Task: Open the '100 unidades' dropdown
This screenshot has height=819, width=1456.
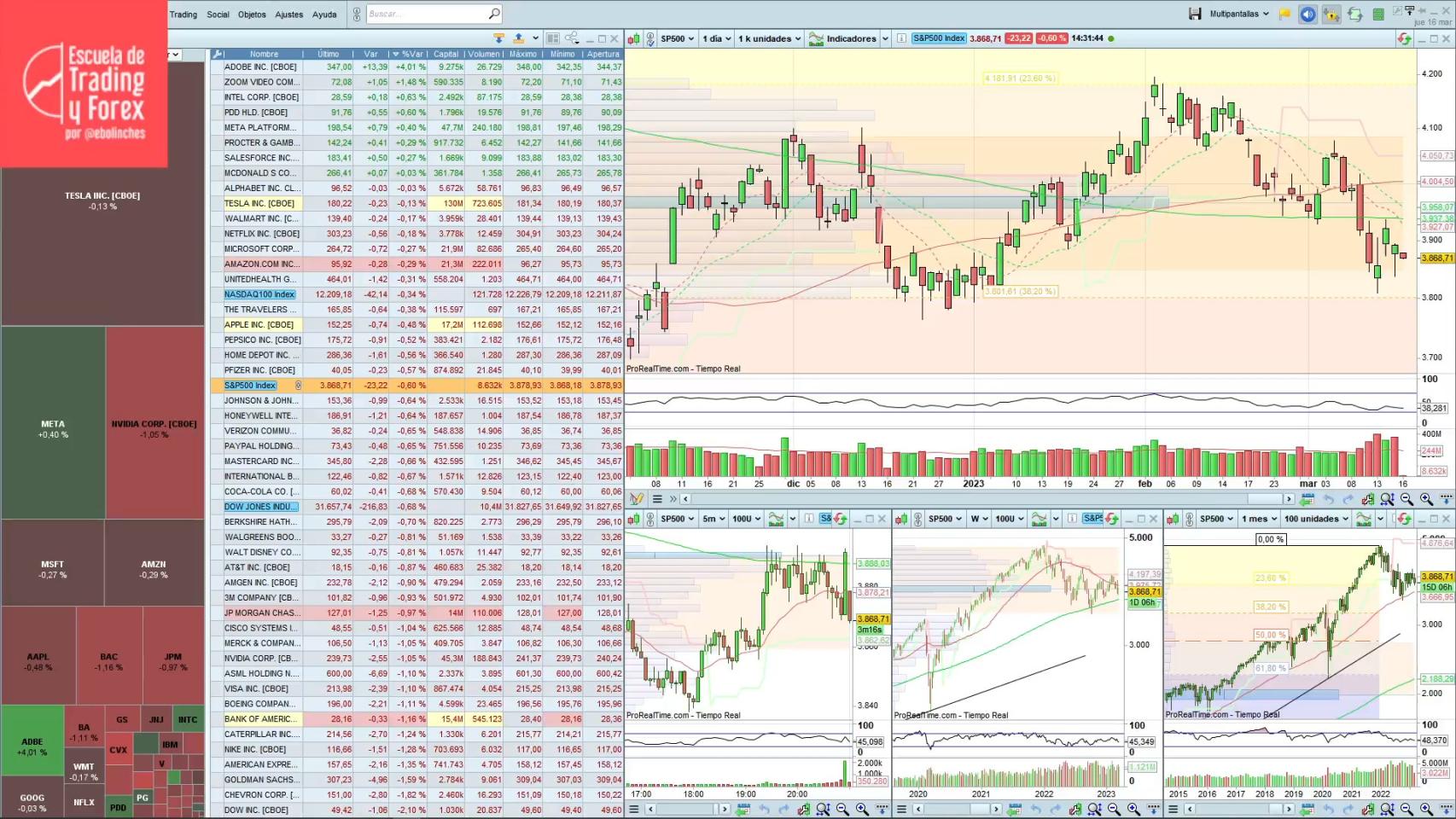Action: 1316,519
